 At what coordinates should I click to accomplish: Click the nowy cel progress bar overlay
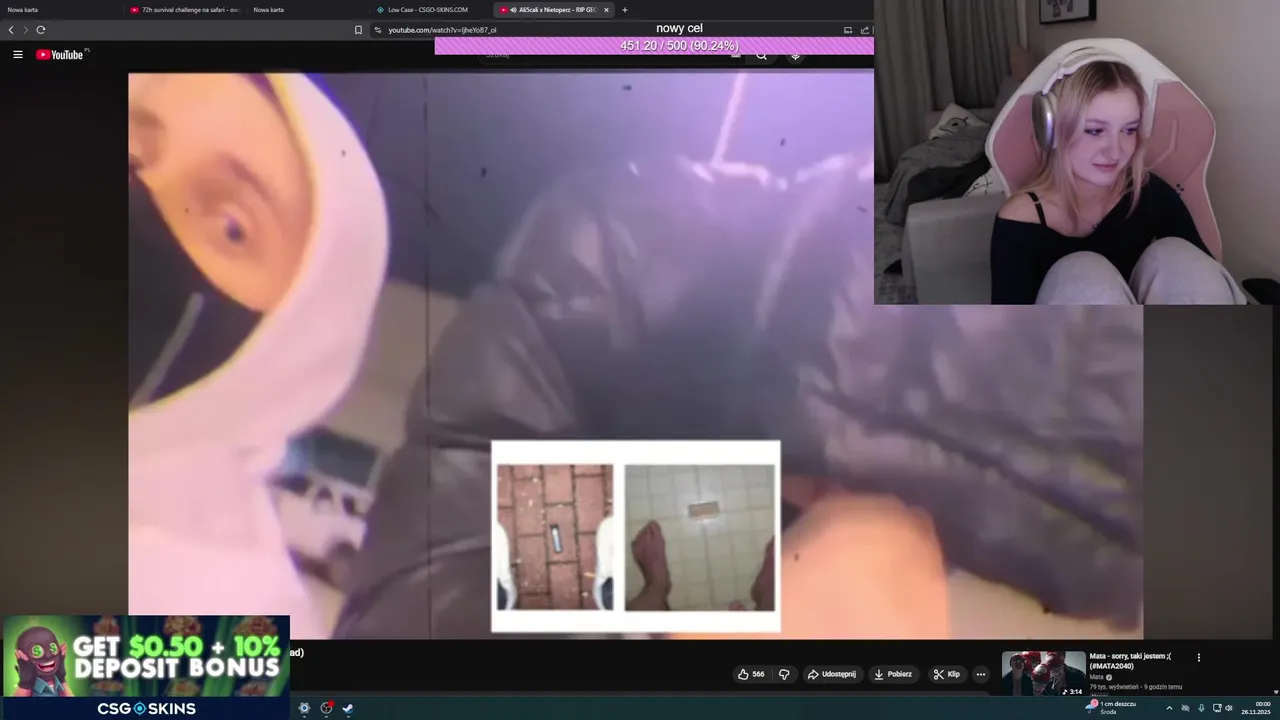tap(654, 46)
